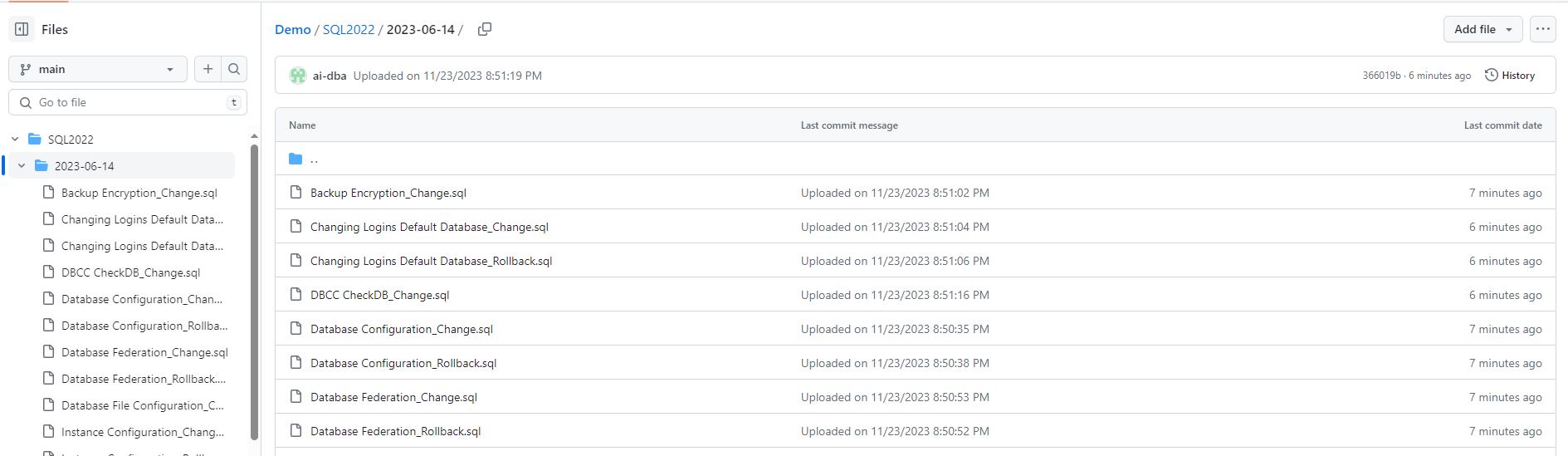Click the sidebar vertical scrollbar
1568x456 pixels.
coord(254,291)
